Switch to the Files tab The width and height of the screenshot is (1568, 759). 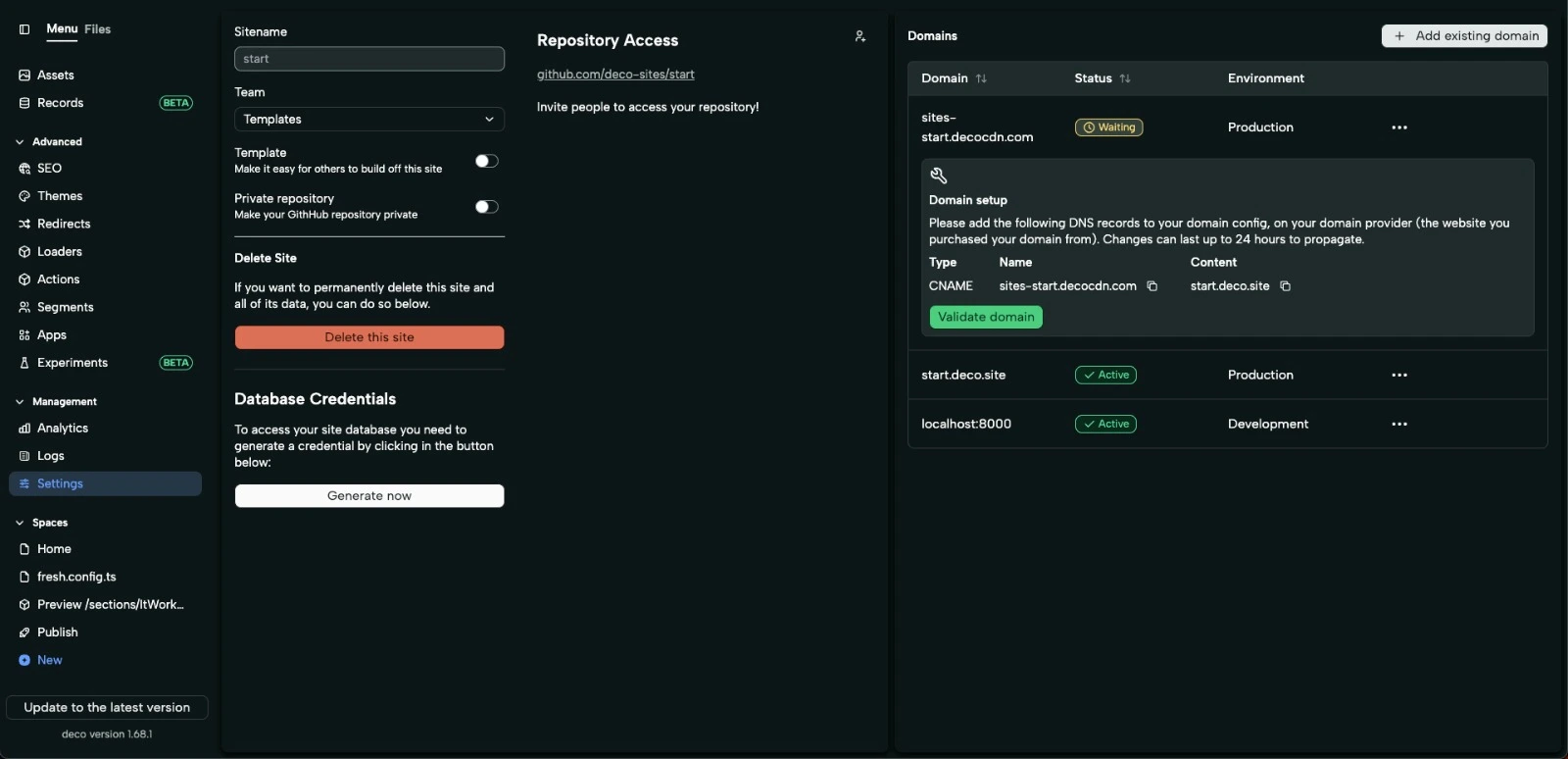click(97, 29)
